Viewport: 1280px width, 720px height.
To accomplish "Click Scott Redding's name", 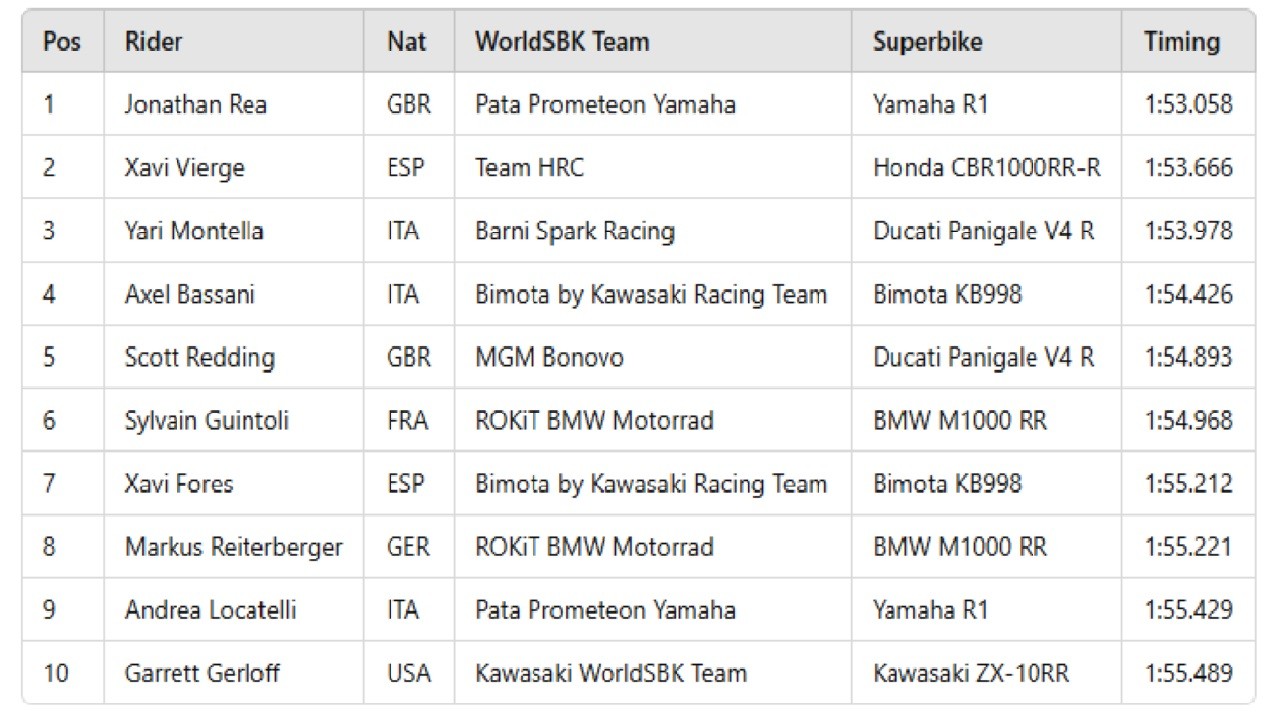I will point(199,357).
